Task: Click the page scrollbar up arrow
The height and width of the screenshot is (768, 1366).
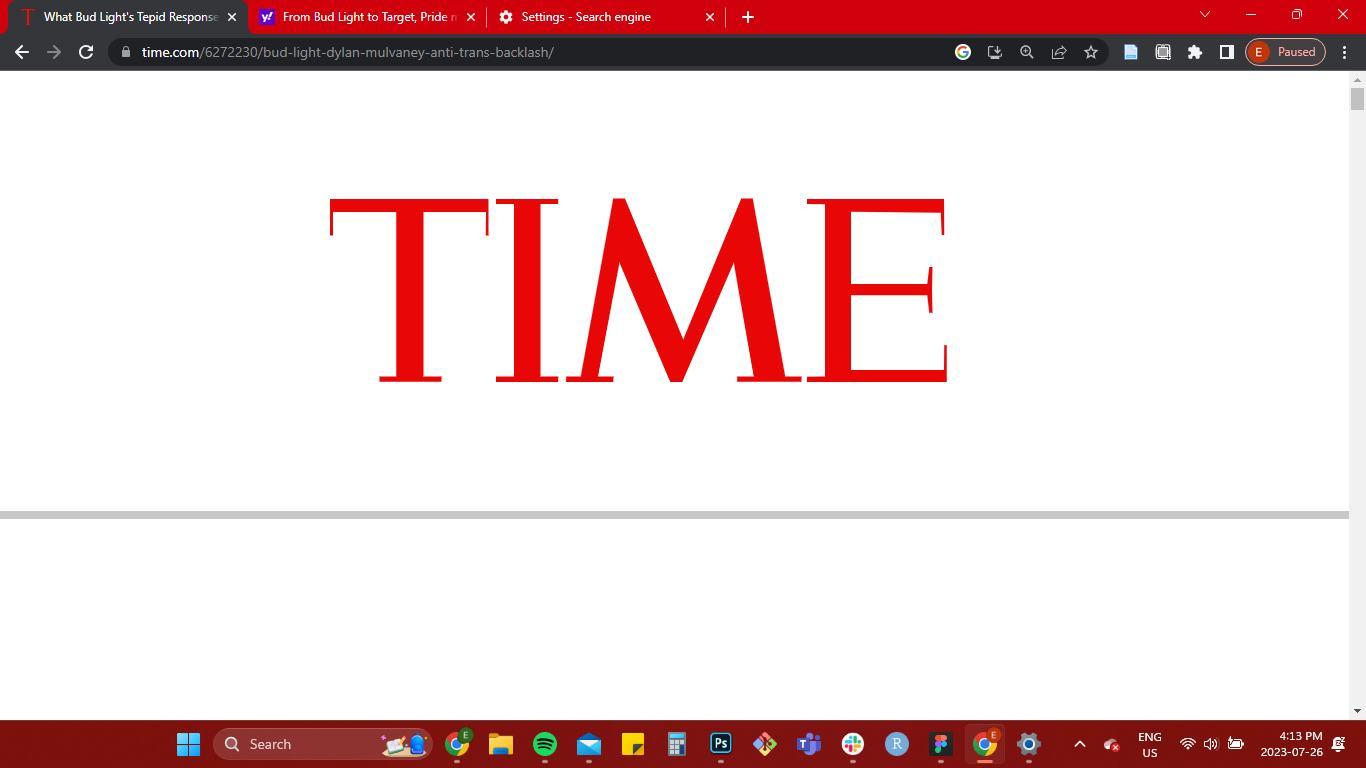Action: [x=1357, y=79]
